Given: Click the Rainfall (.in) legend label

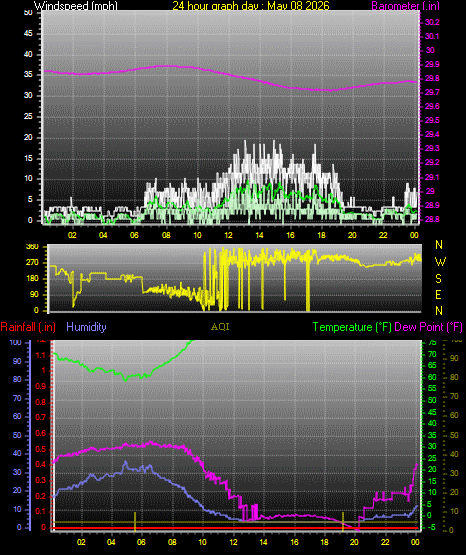Looking at the screenshot, I should point(28,327).
